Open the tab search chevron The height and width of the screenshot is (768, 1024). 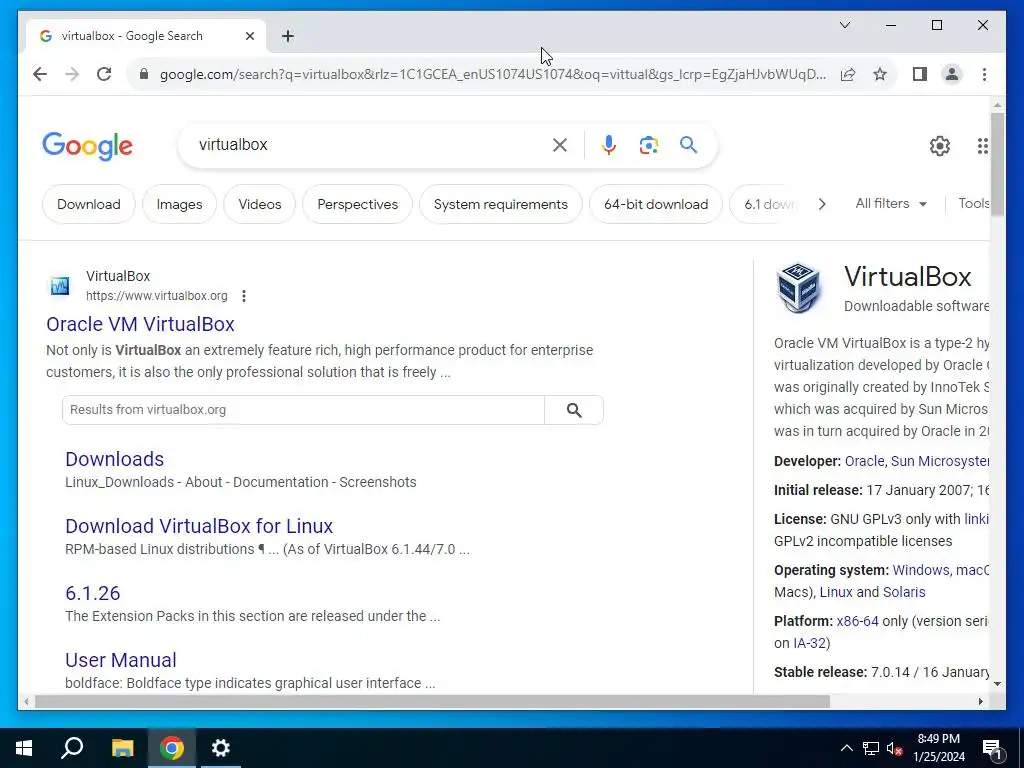pyautogui.click(x=844, y=25)
